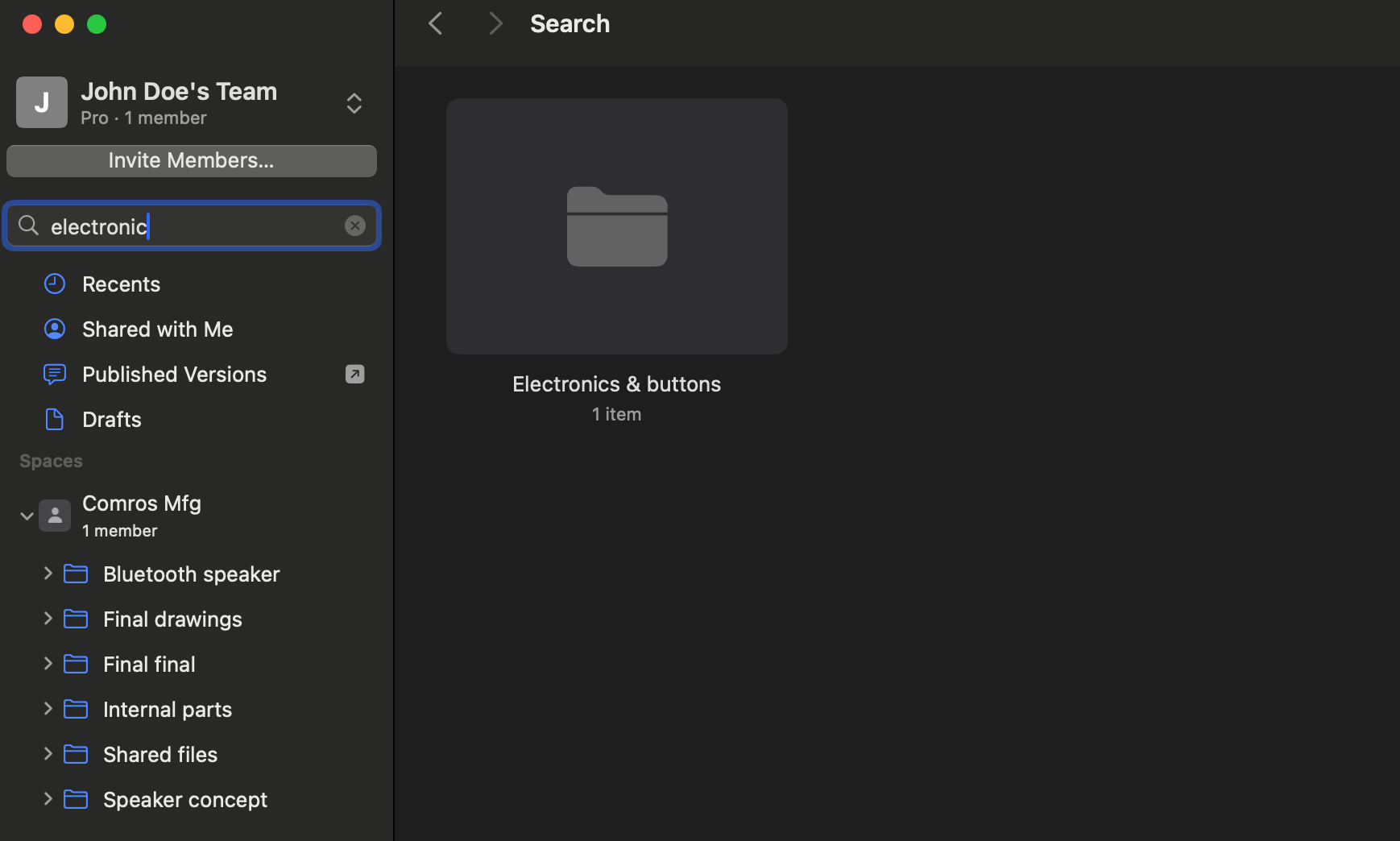Focus the electronic search input
Viewport: 1400px width, 841px height.
193,226
